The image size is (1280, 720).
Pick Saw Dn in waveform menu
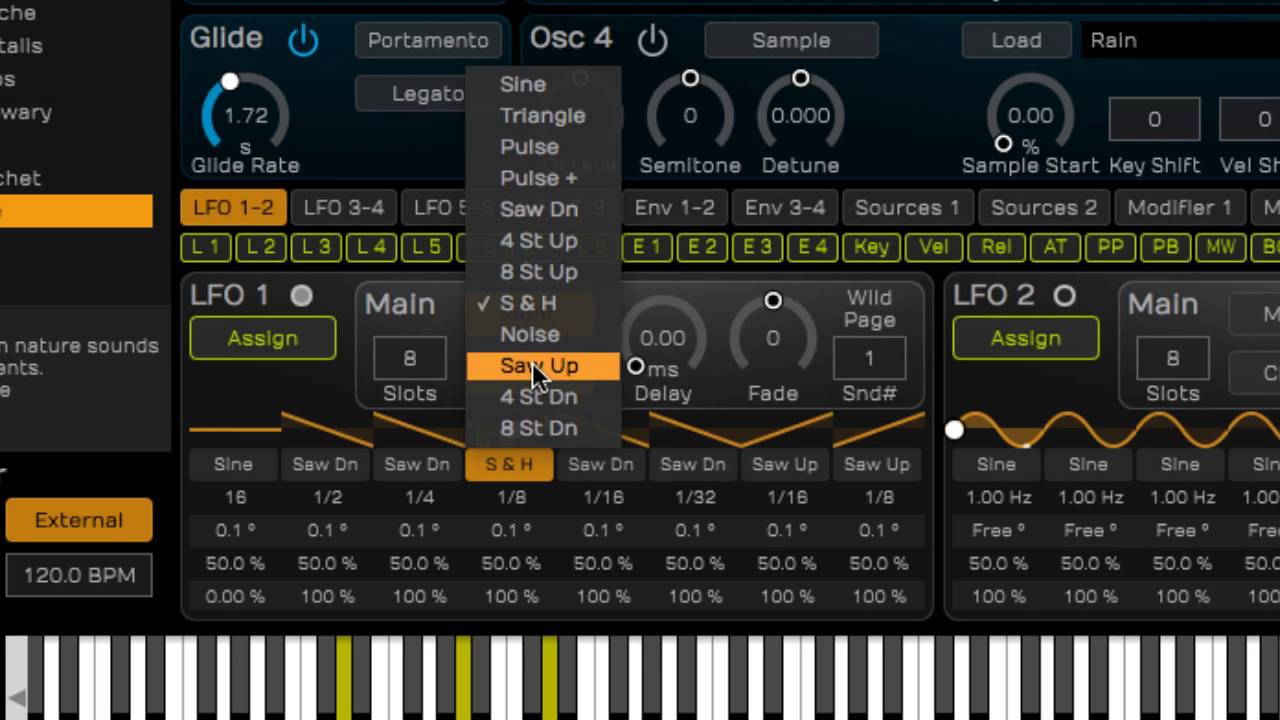point(543,209)
